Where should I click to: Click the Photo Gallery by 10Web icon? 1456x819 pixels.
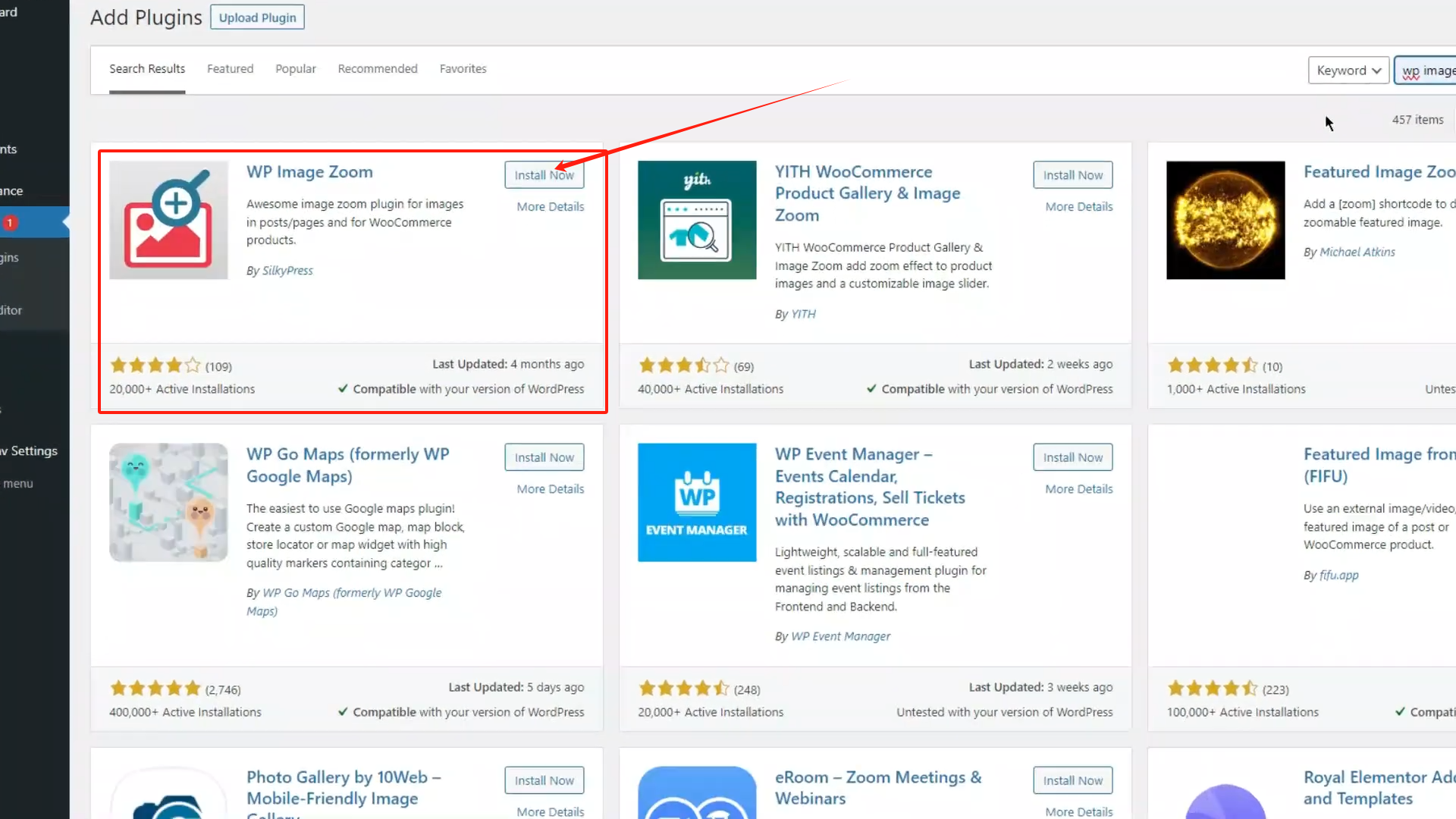tap(168, 796)
